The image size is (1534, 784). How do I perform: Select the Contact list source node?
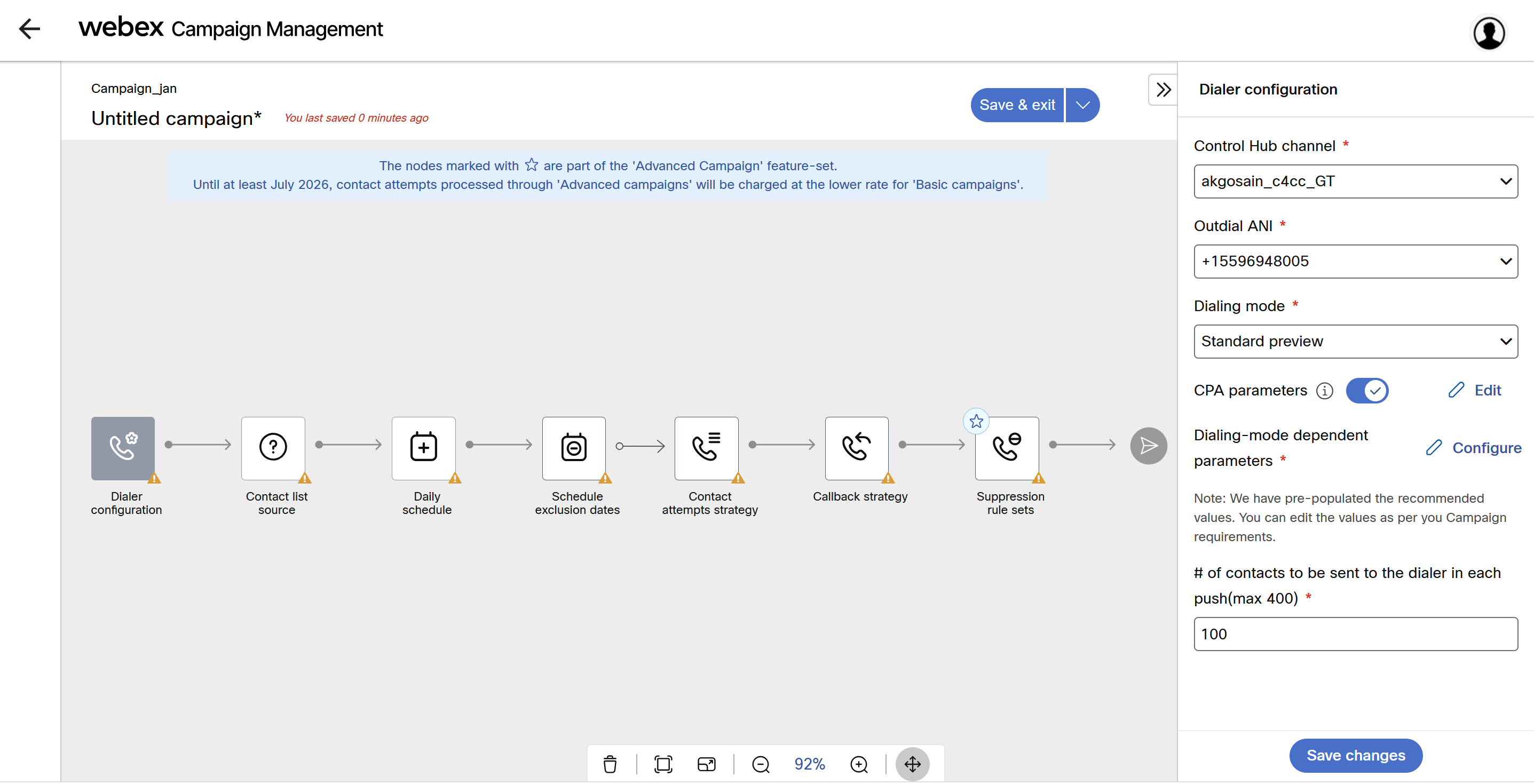coord(273,448)
